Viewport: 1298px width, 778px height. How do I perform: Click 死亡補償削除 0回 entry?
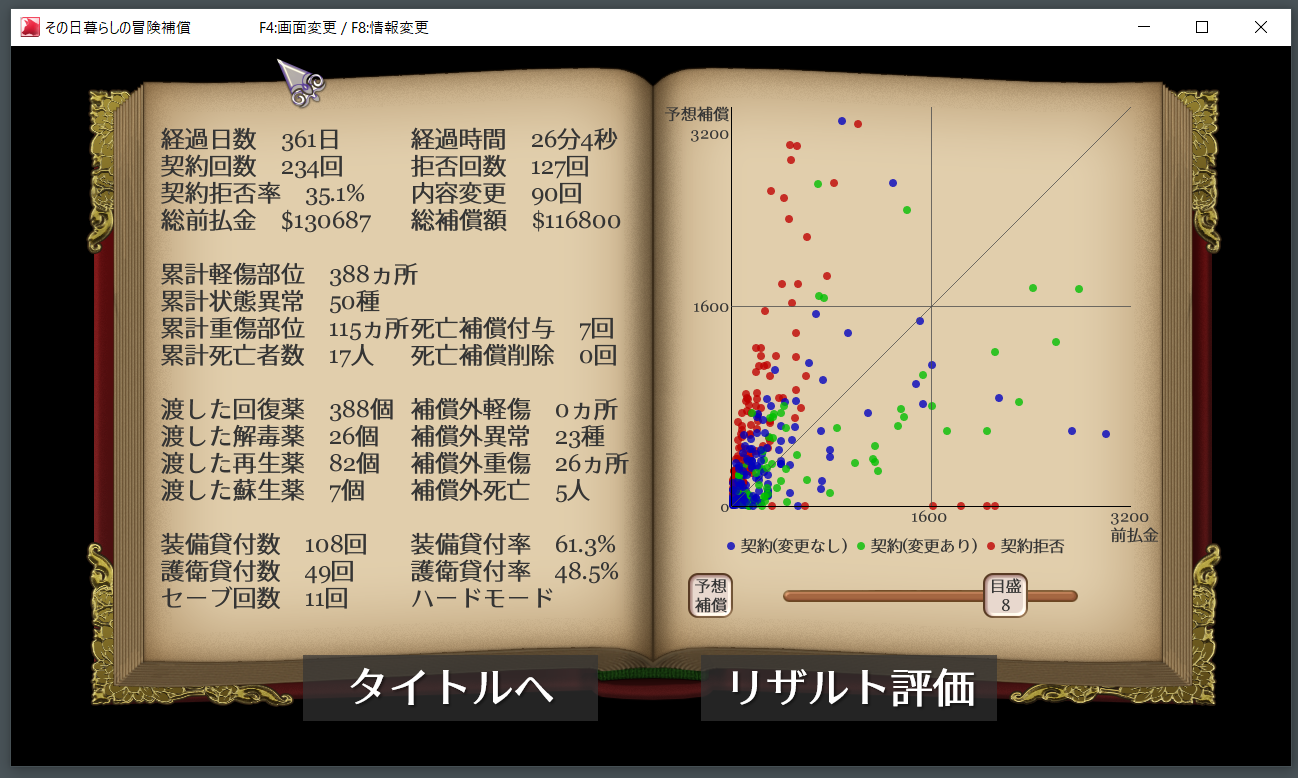coord(514,355)
